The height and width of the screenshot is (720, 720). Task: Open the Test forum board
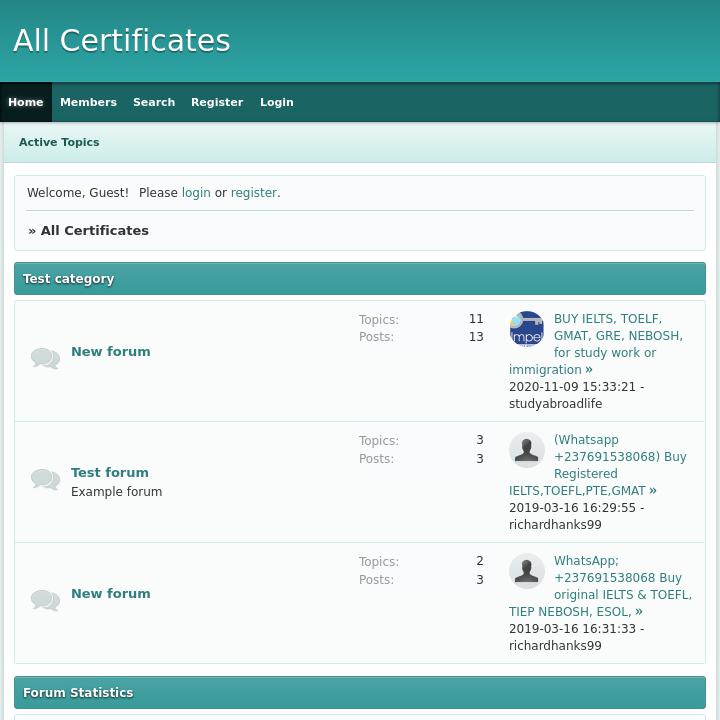click(110, 472)
